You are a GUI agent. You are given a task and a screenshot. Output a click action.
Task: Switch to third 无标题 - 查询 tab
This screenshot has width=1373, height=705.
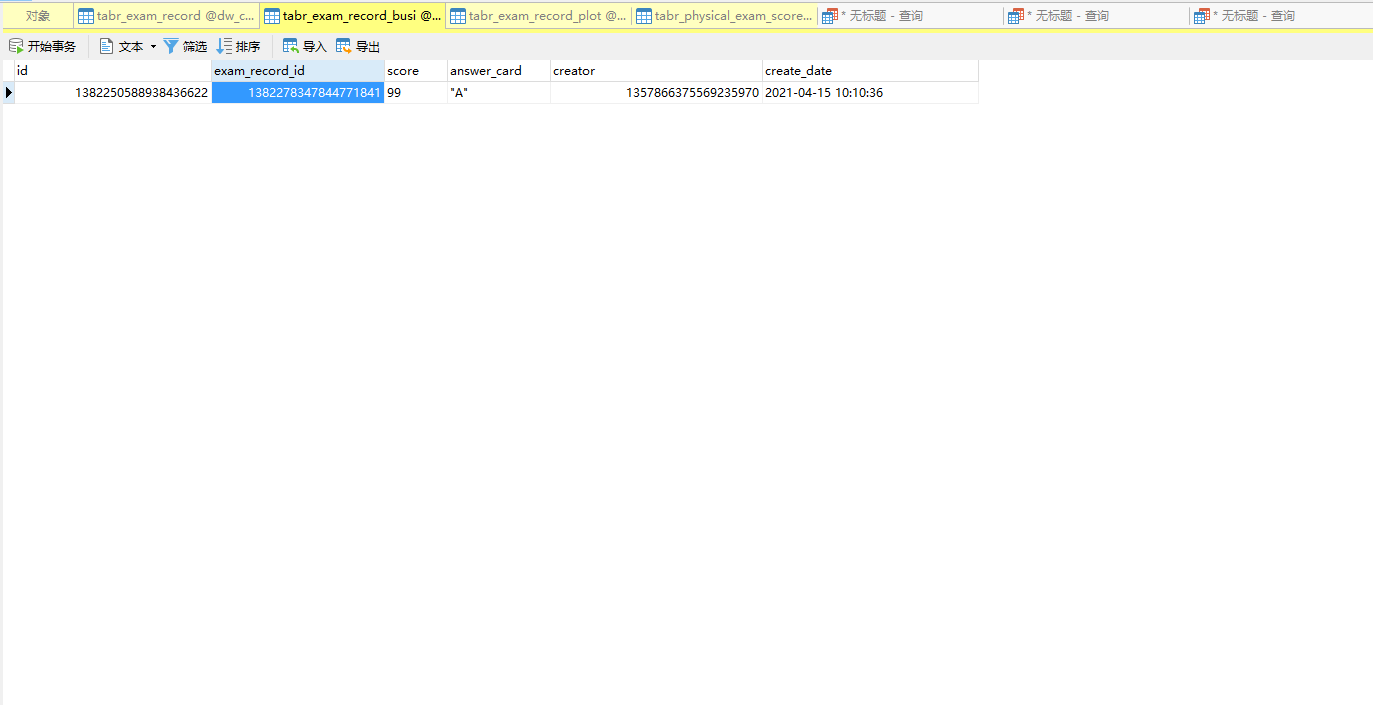click(x=1281, y=16)
